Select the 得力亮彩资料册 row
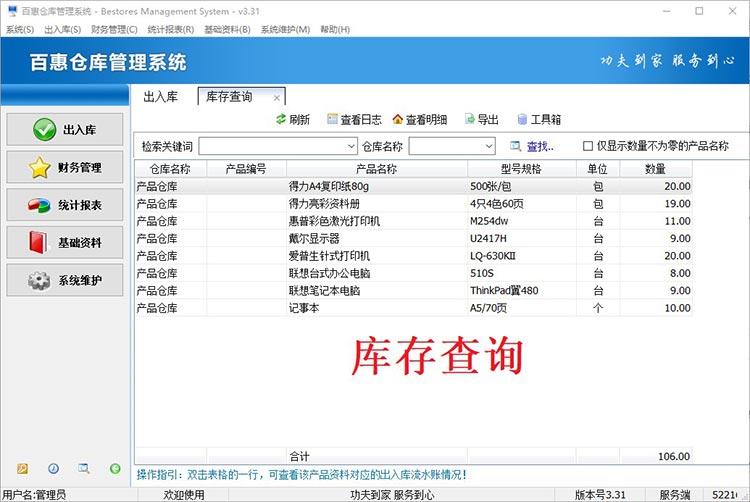The image size is (750, 502). [x=414, y=204]
